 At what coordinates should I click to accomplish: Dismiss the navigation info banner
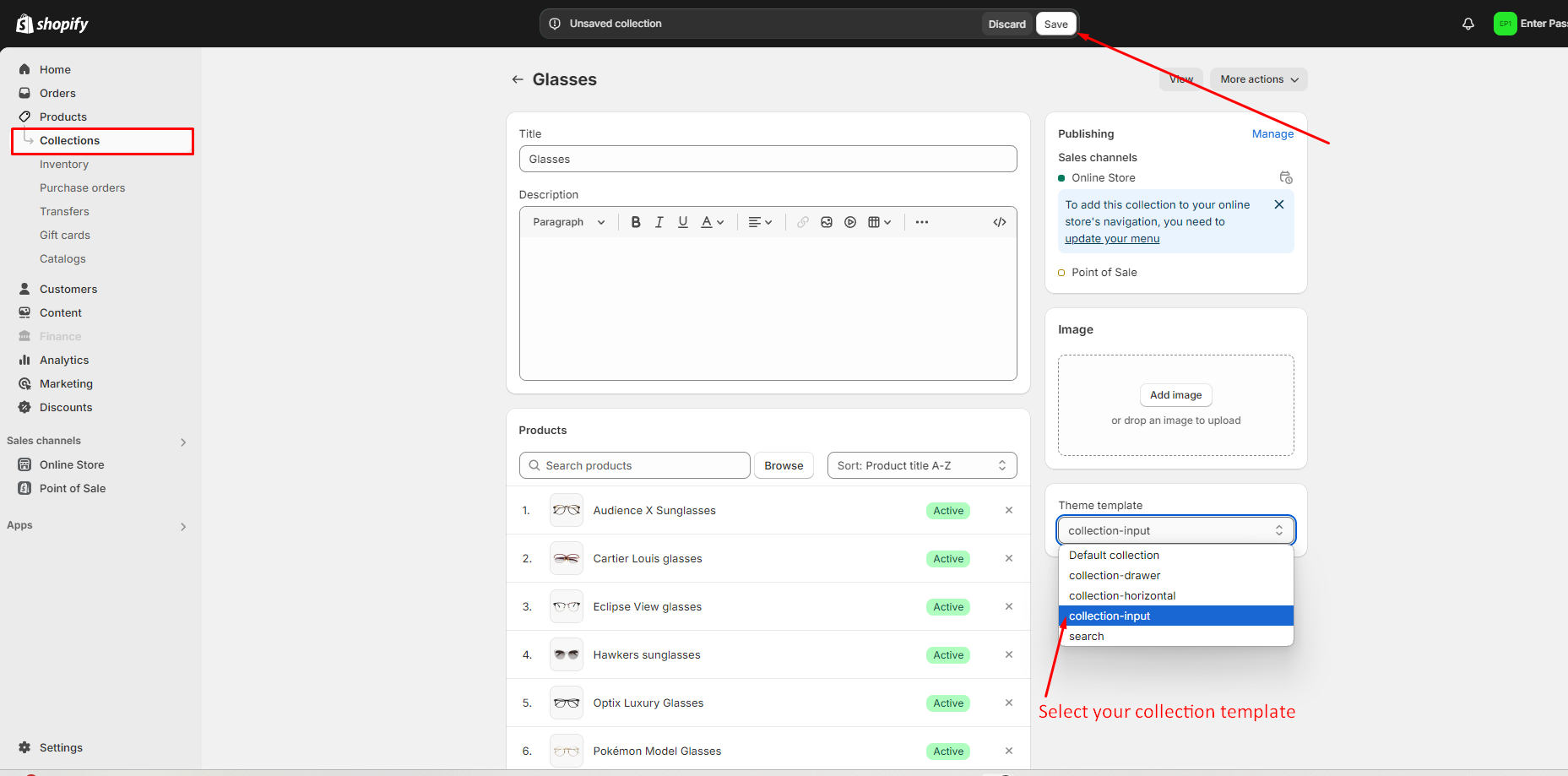click(1279, 204)
